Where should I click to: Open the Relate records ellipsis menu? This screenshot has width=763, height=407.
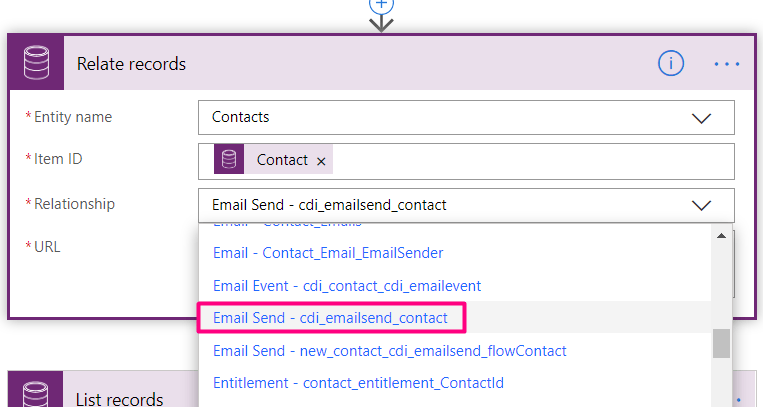pyautogui.click(x=726, y=64)
